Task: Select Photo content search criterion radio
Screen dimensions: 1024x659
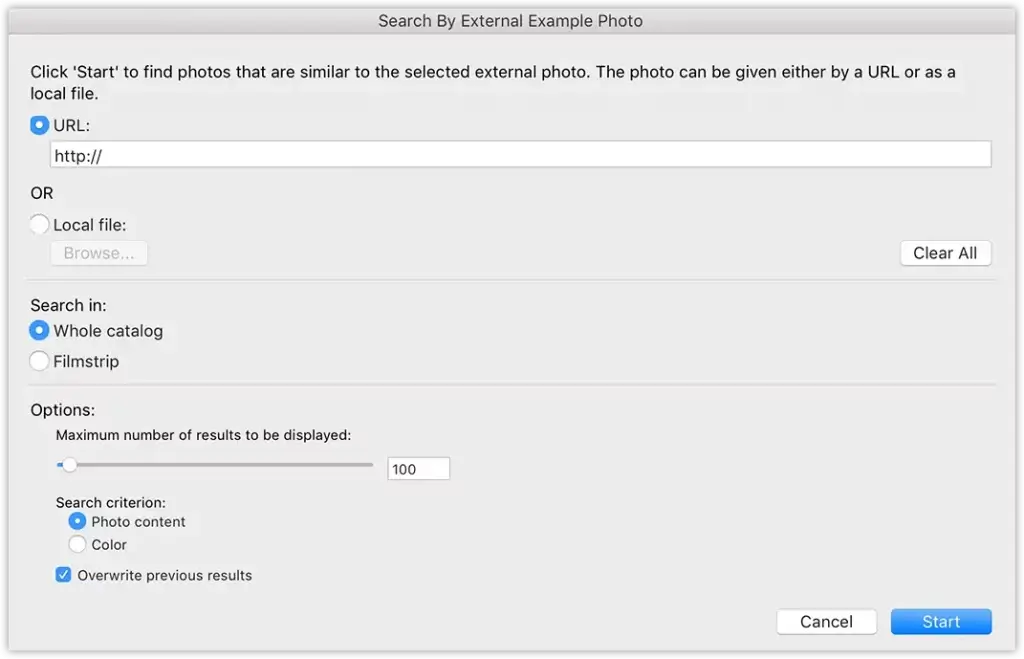Action: pyautogui.click(x=77, y=521)
